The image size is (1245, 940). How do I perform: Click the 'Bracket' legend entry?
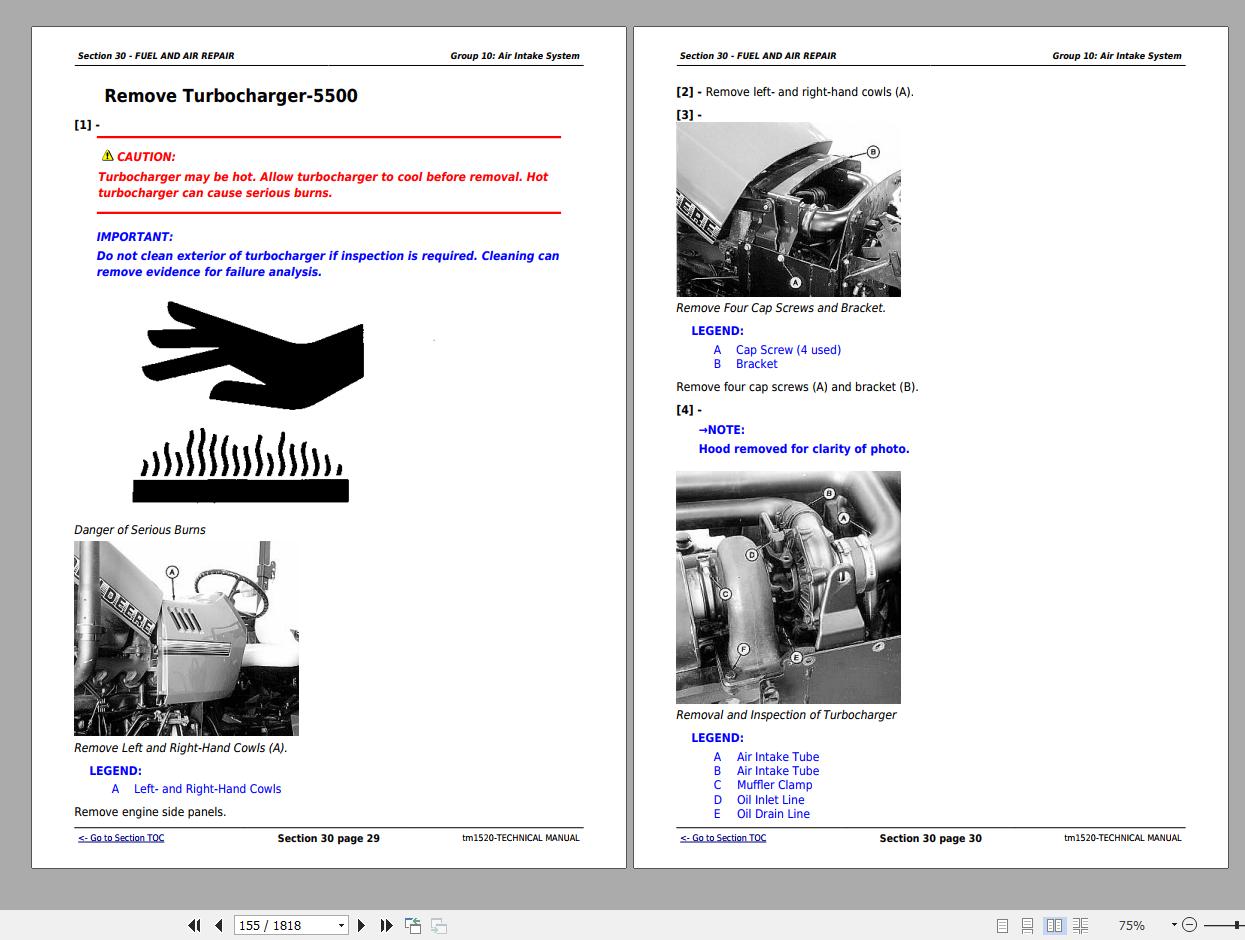coord(756,364)
